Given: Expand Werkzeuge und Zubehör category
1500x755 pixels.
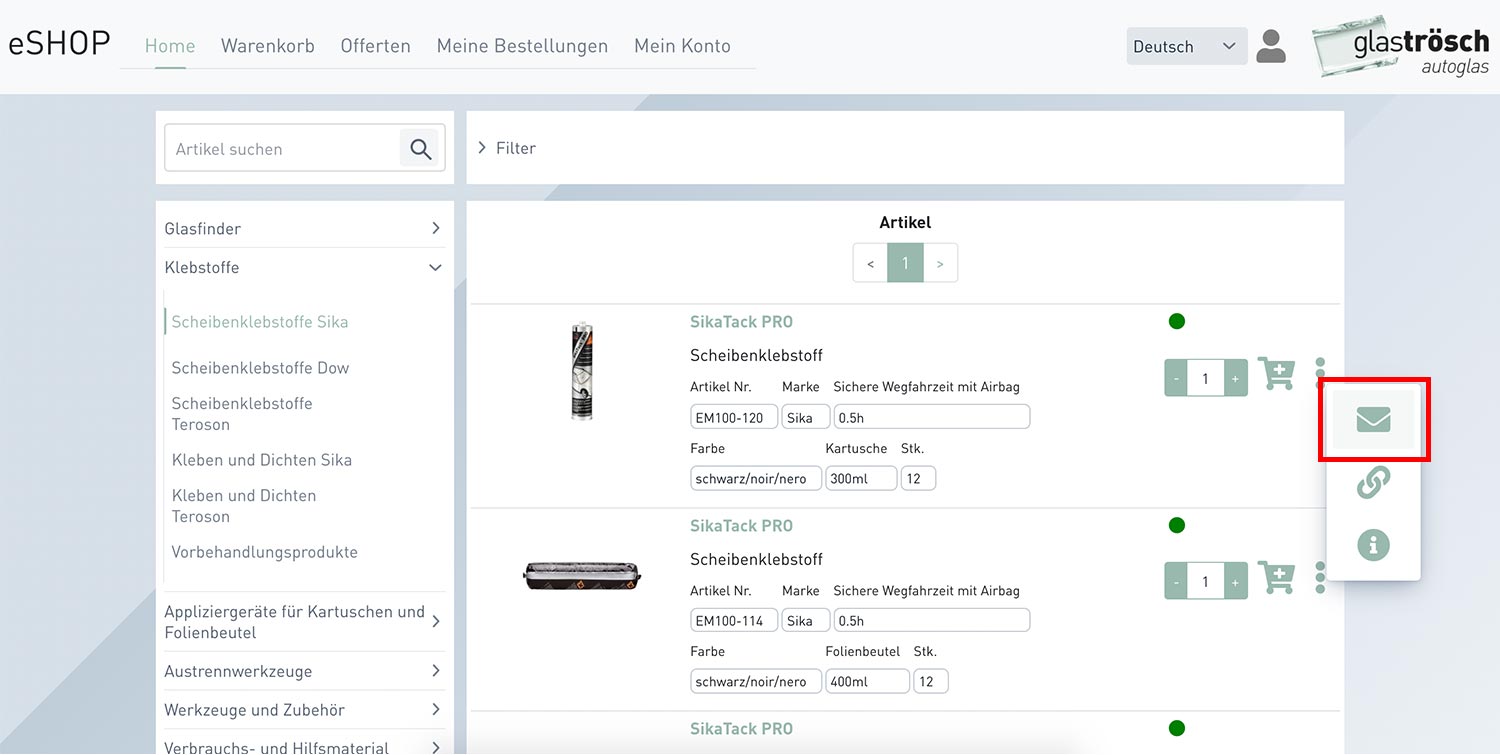Looking at the screenshot, I should click(303, 710).
